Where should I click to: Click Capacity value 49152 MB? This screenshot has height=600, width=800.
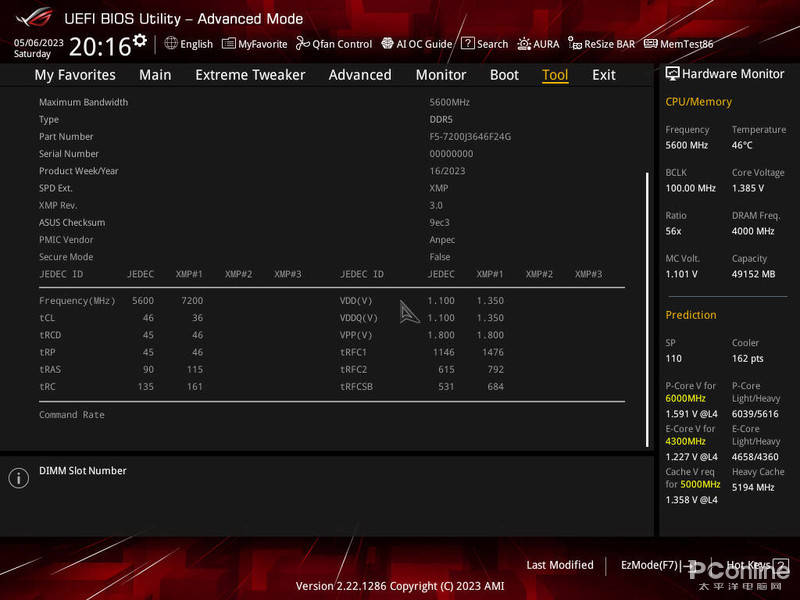[754, 274]
